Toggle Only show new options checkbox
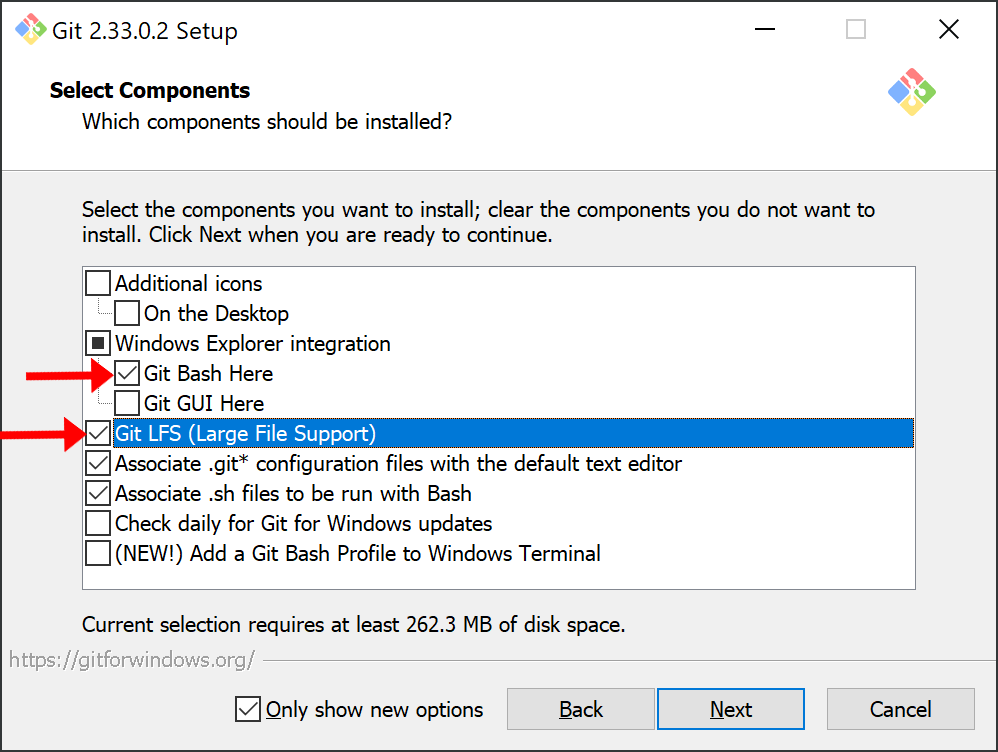 tap(248, 709)
